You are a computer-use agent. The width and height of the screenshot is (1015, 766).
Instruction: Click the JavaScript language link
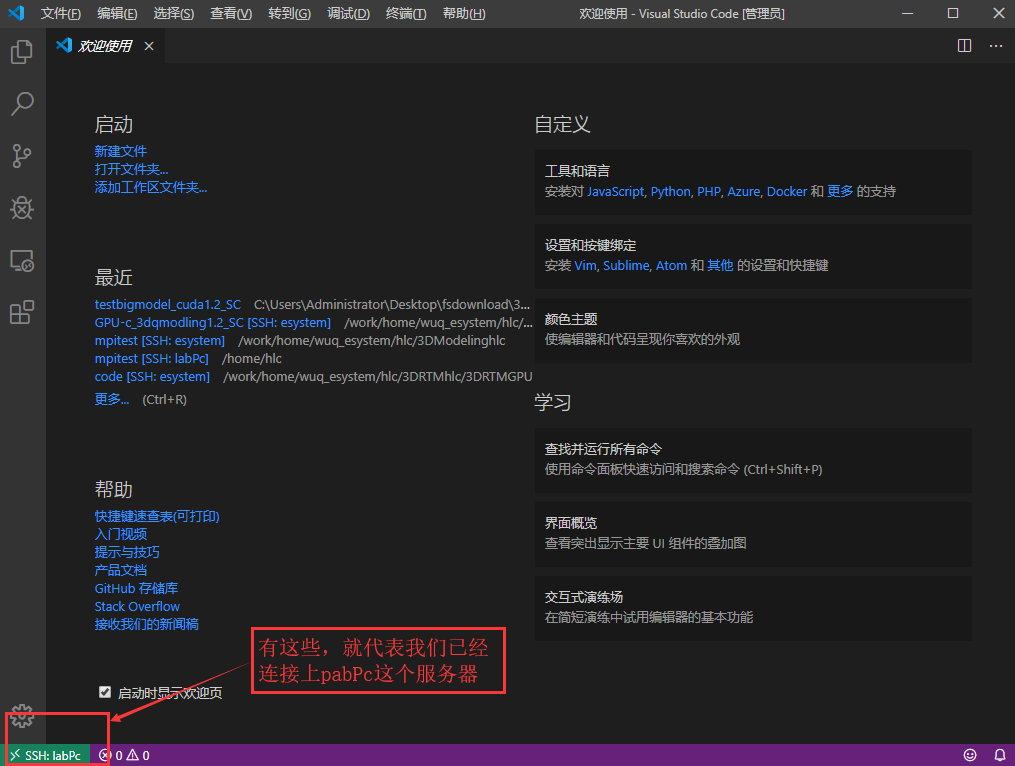click(616, 192)
